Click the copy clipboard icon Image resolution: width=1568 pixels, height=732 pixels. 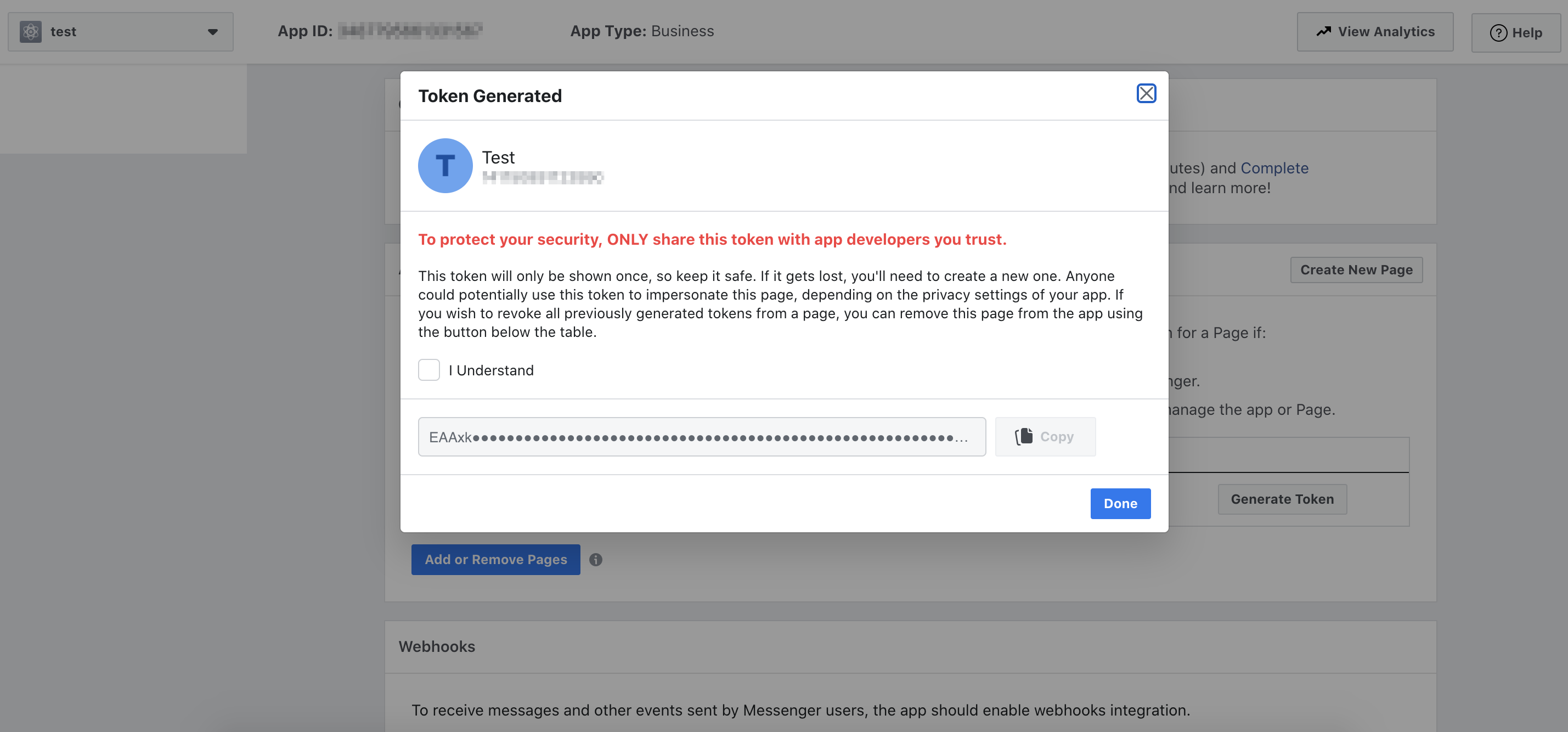click(x=1024, y=436)
